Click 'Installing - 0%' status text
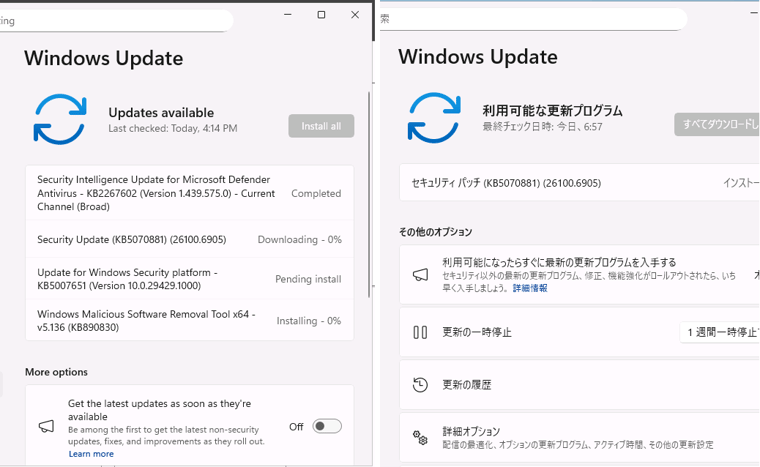This screenshot has height=467, width=760. click(309, 321)
